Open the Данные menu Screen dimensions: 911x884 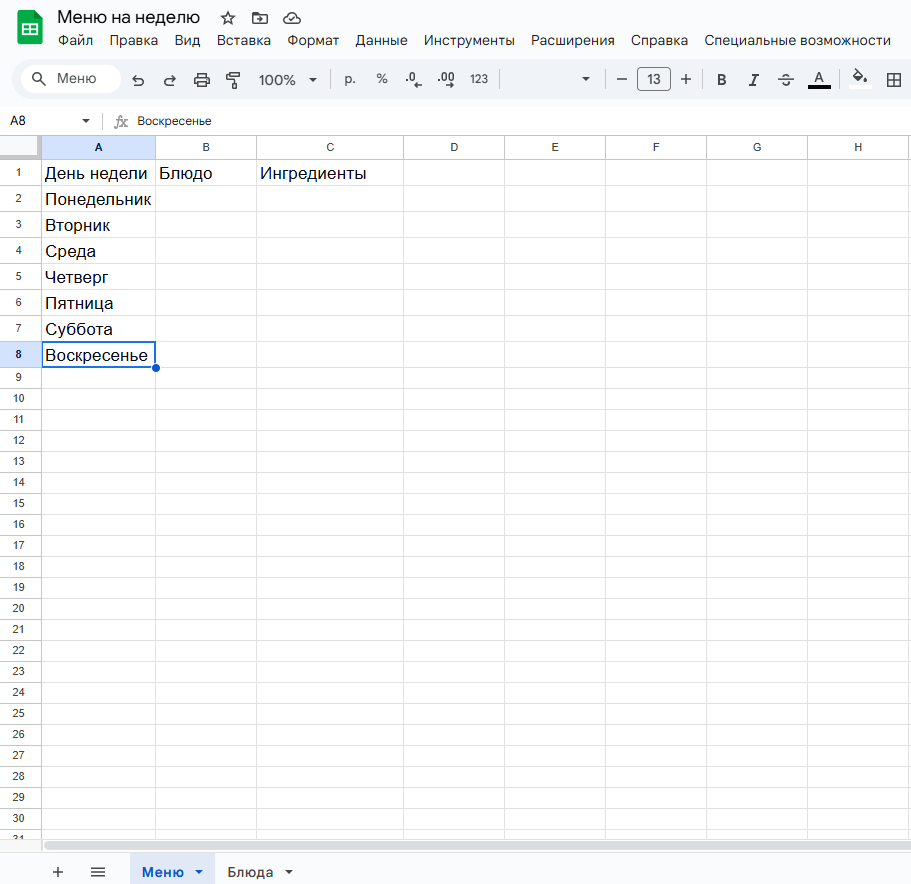click(381, 40)
